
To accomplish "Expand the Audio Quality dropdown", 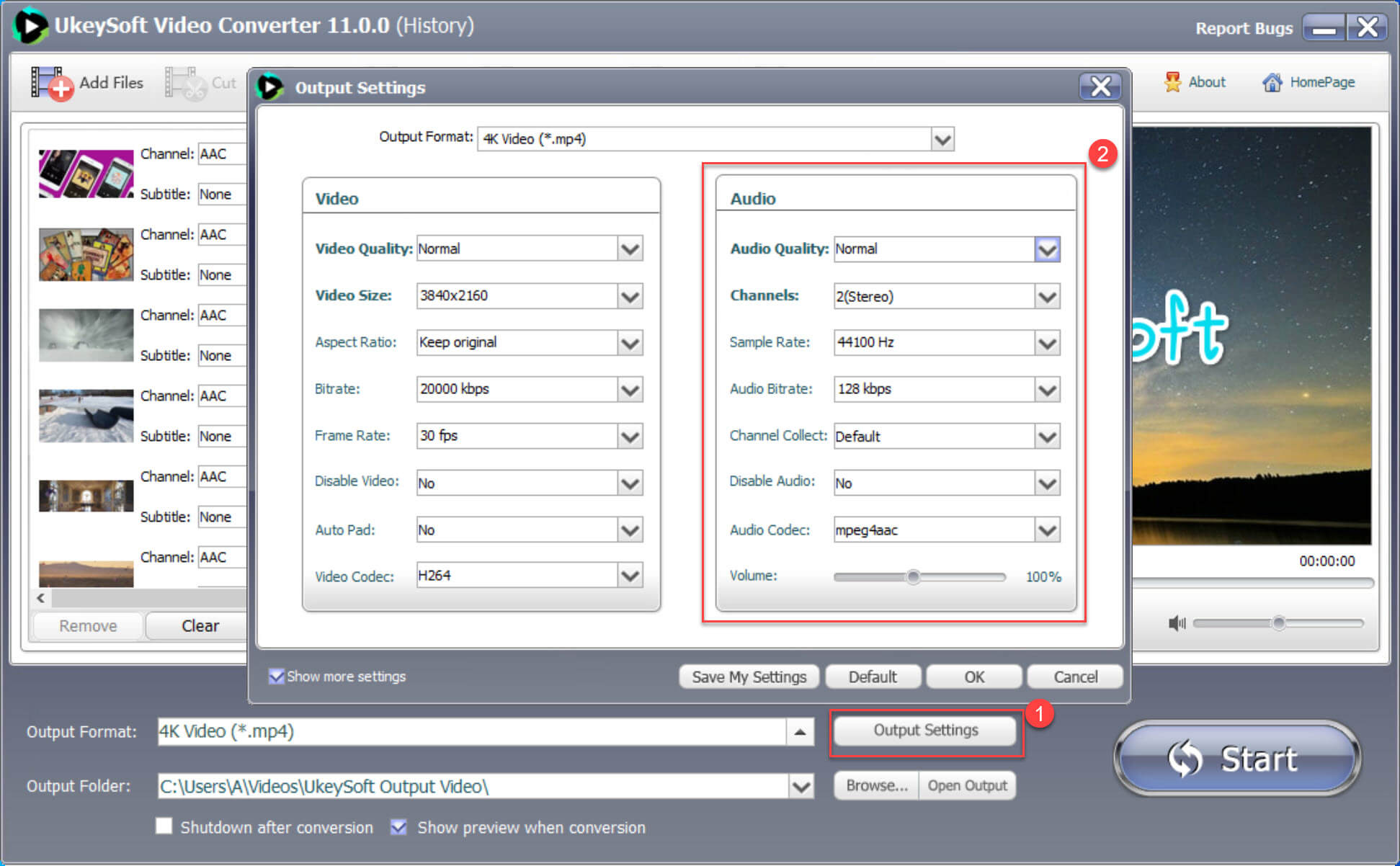I will (x=1050, y=248).
